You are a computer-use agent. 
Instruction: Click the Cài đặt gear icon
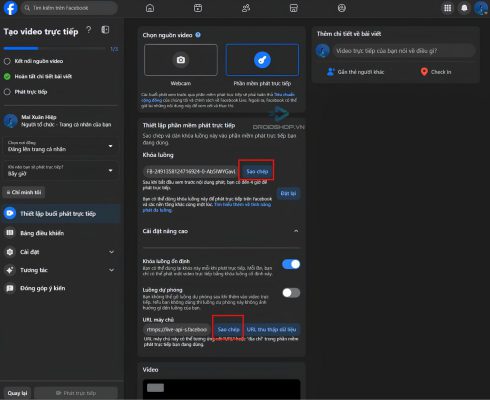[x=10, y=252]
